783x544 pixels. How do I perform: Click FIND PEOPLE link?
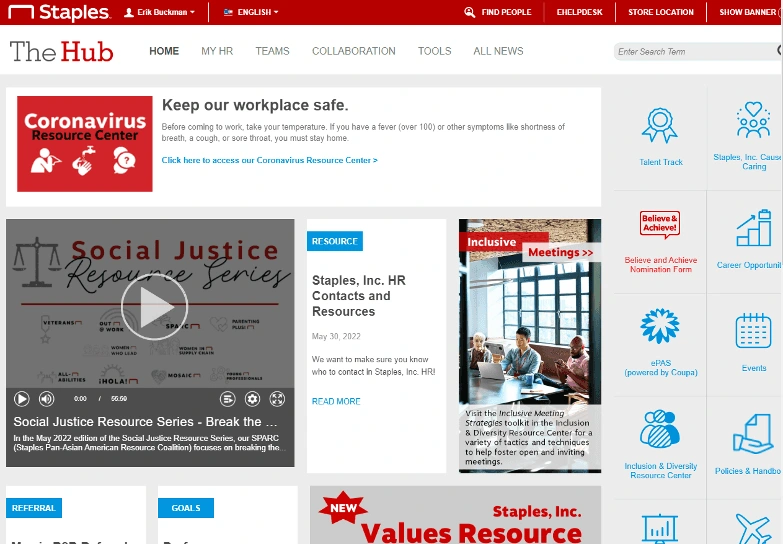point(506,12)
